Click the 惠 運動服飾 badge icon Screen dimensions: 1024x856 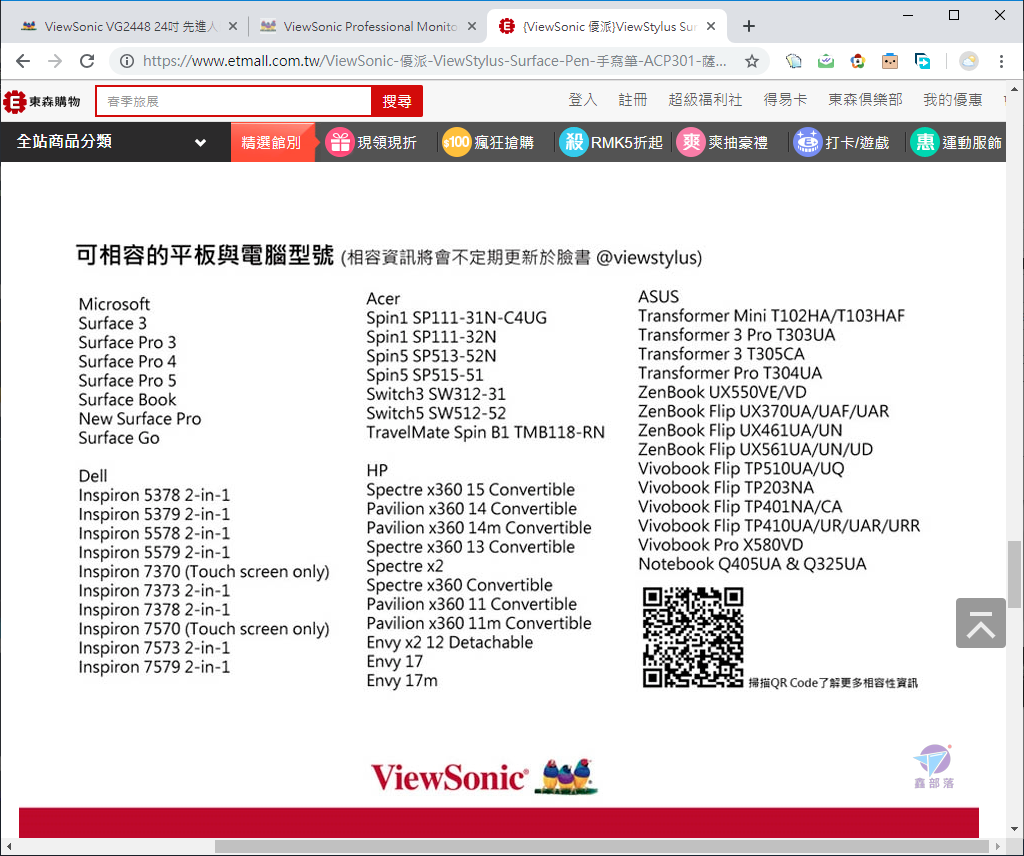click(x=925, y=142)
